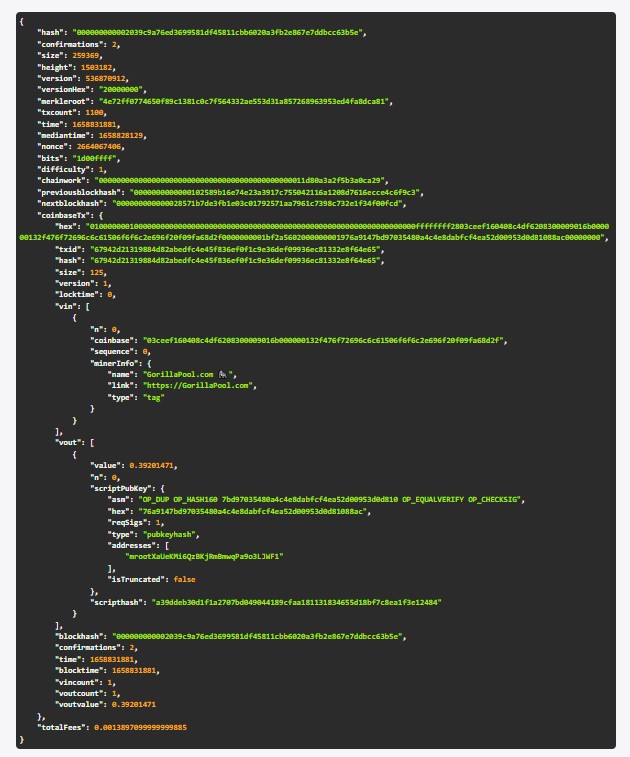630x757 pixels.
Task: Click the "reqSigs" key
Action: 125,522
